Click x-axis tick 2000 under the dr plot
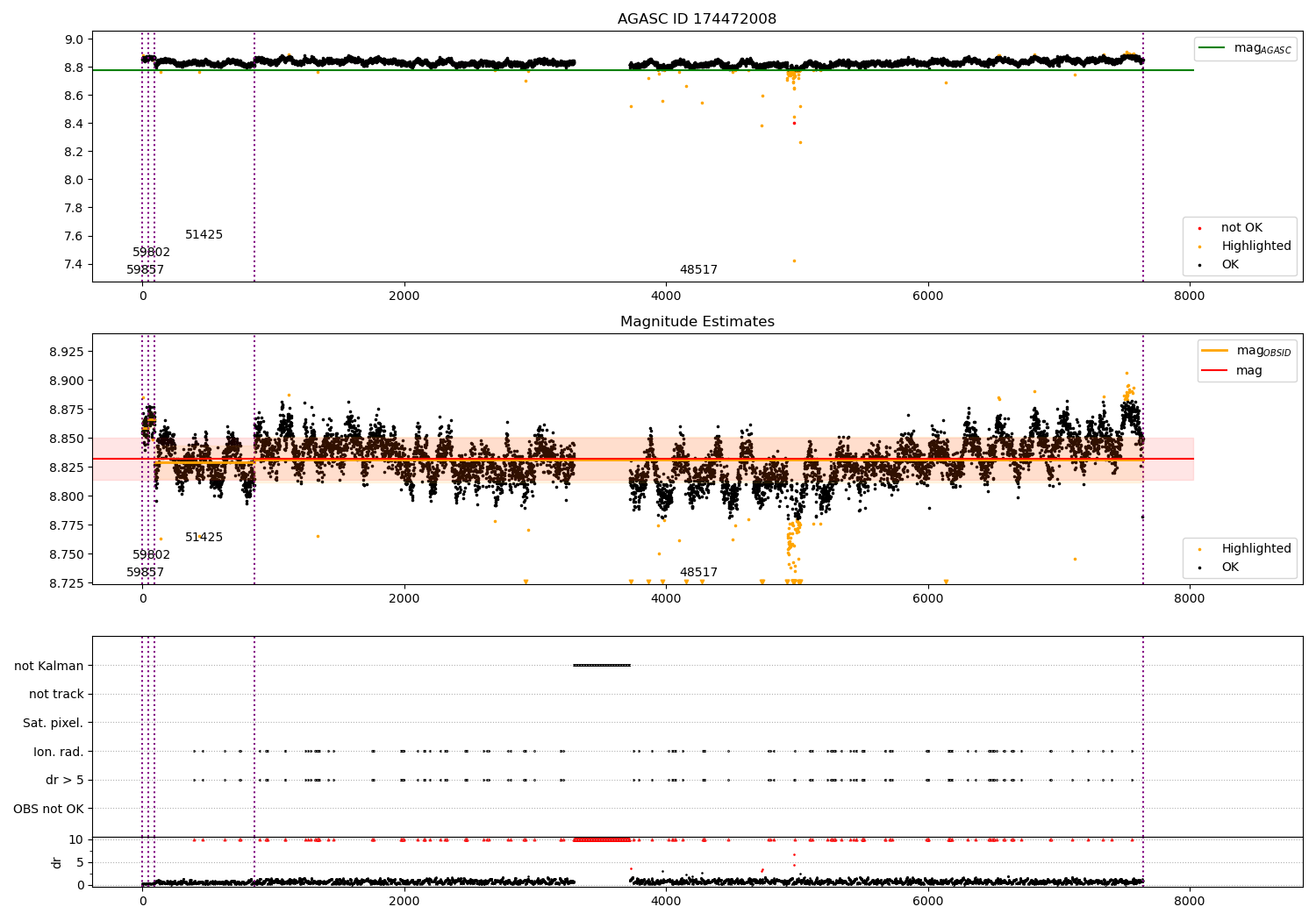The width and height of the screenshot is (1316, 921). point(404,901)
